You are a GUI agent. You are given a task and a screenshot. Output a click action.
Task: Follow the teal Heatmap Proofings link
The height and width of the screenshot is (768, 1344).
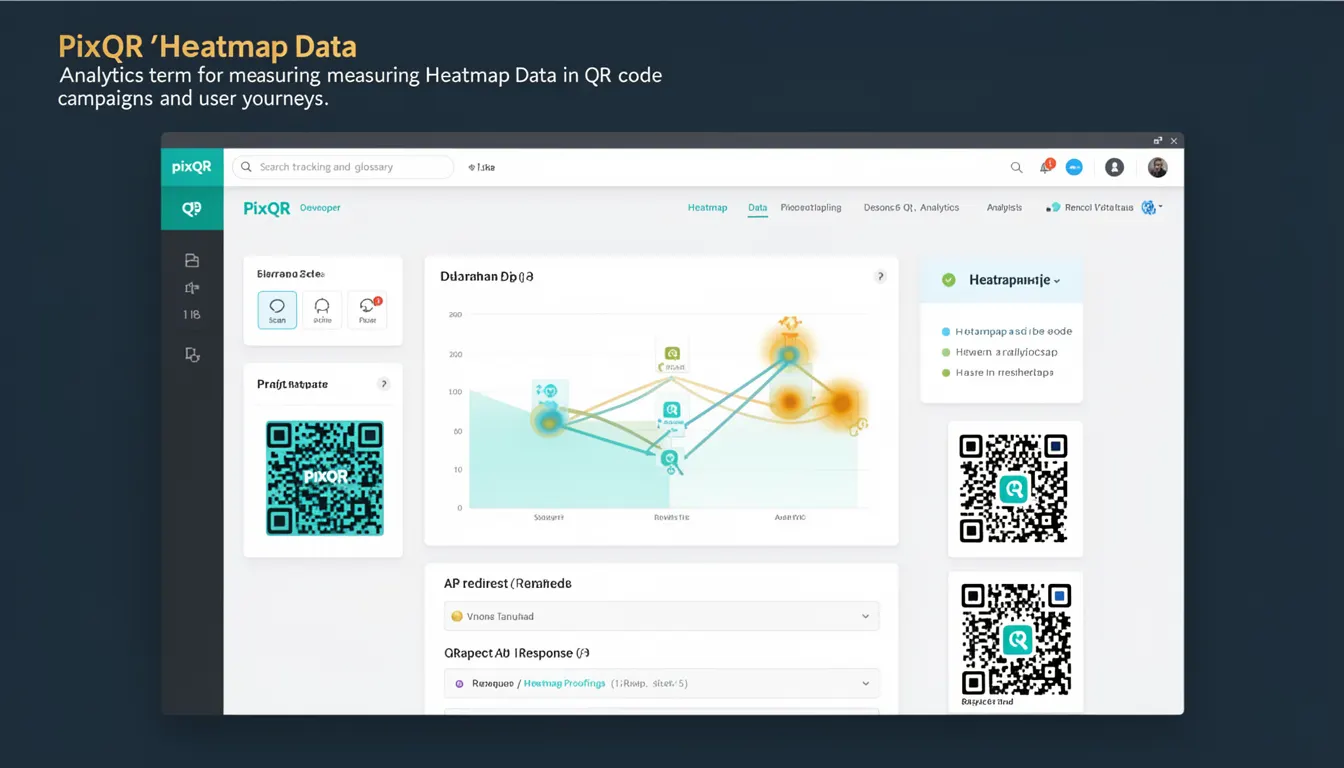[x=564, y=683]
